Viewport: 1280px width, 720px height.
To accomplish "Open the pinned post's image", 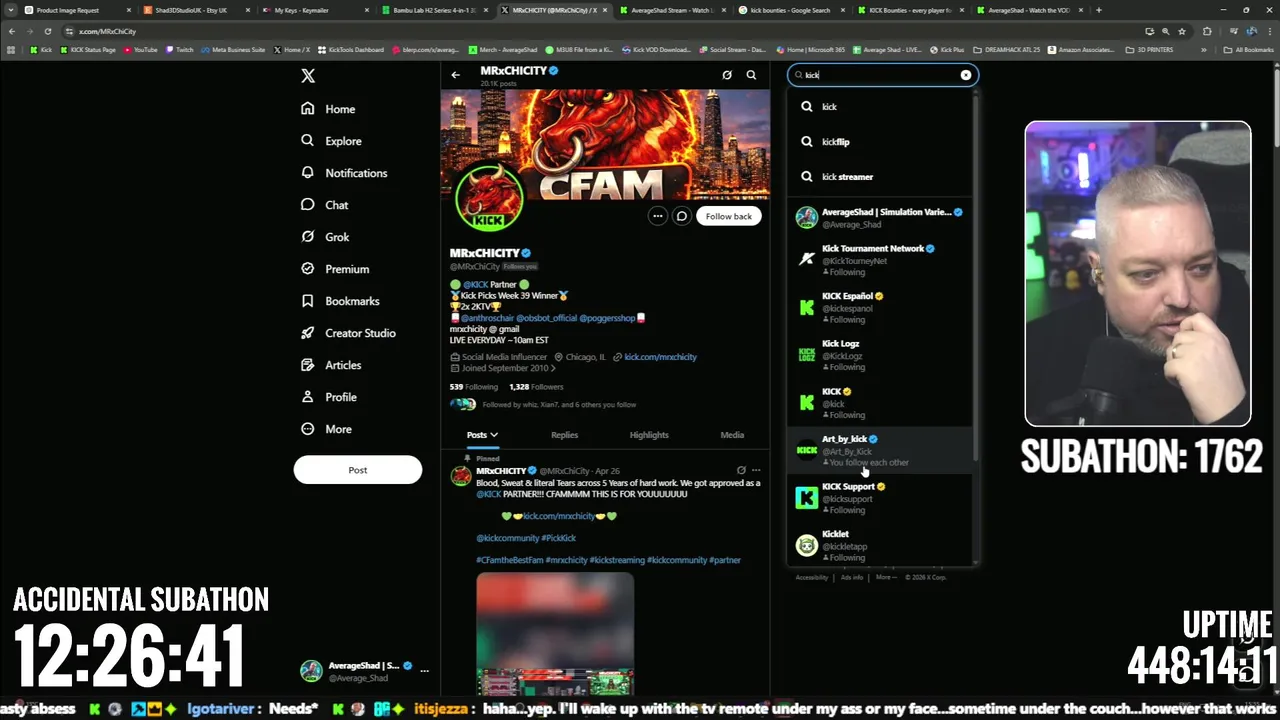I will click(555, 635).
